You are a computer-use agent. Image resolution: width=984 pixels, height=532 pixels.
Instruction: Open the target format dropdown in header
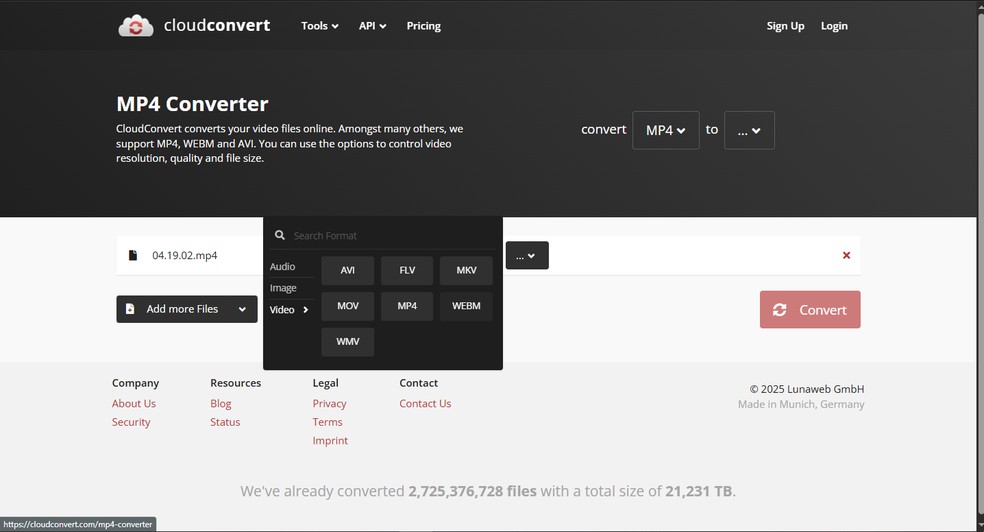(x=749, y=130)
